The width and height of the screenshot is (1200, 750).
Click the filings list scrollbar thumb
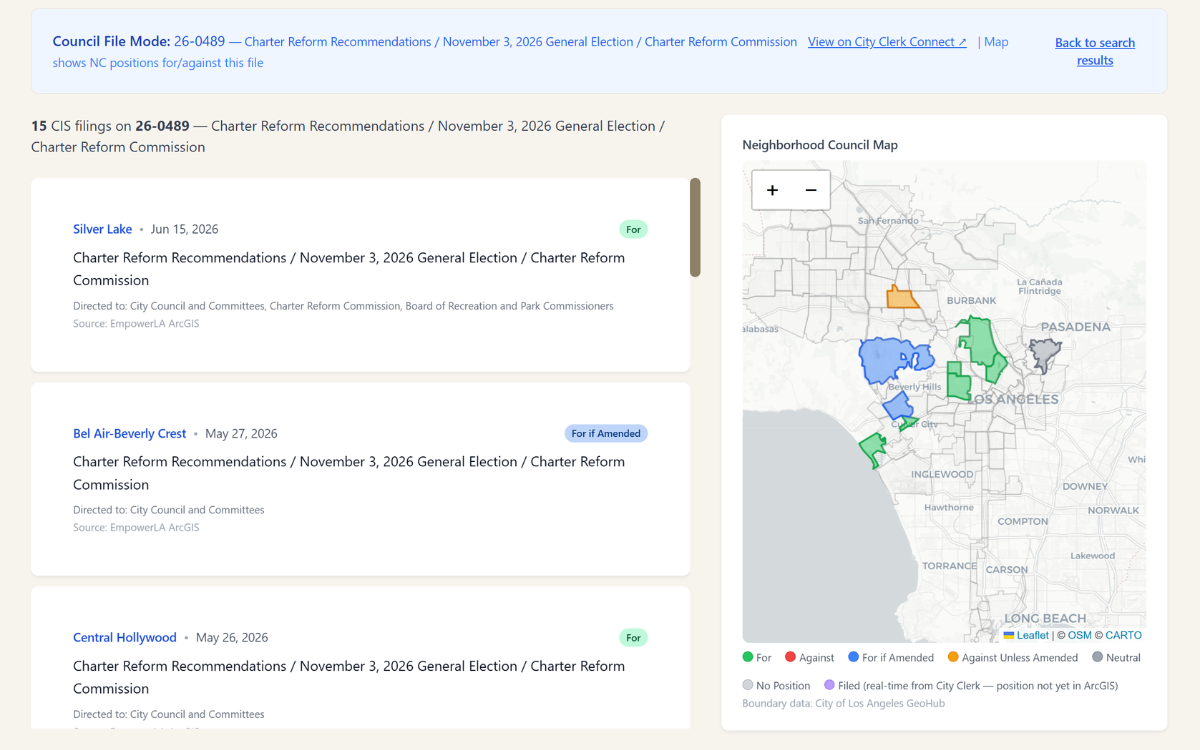(x=695, y=227)
